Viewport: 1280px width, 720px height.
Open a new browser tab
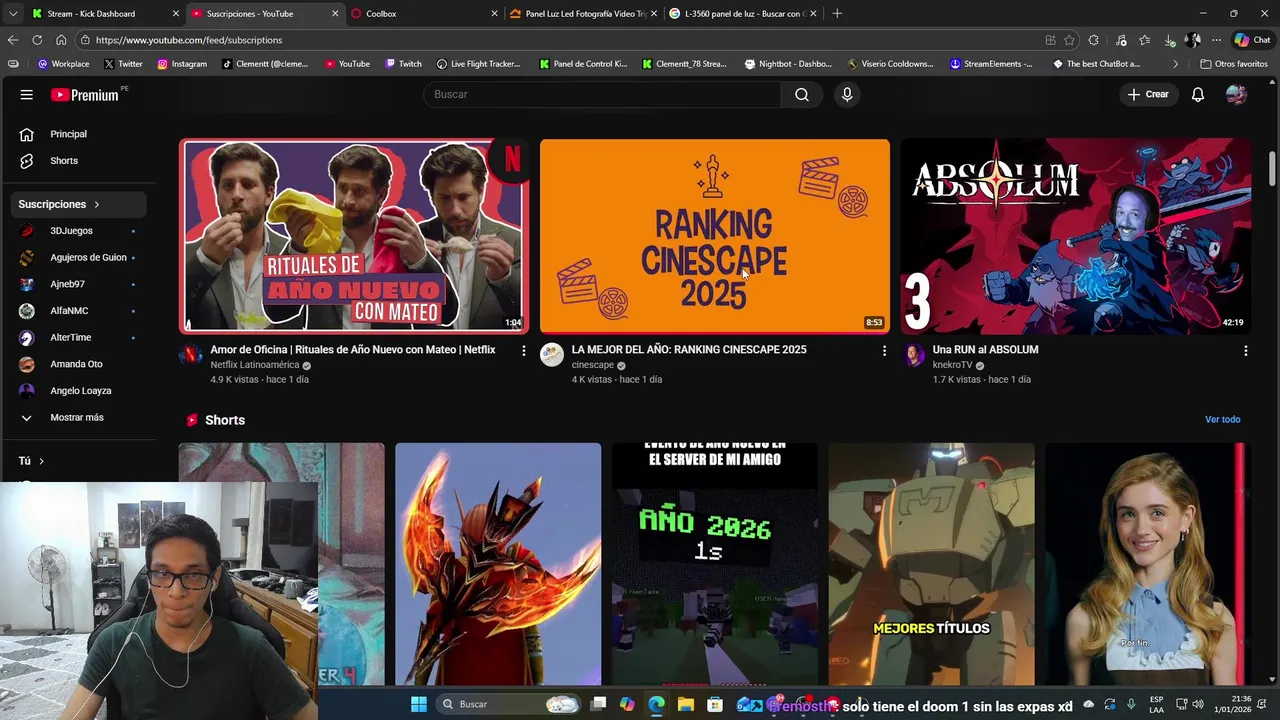click(x=837, y=13)
